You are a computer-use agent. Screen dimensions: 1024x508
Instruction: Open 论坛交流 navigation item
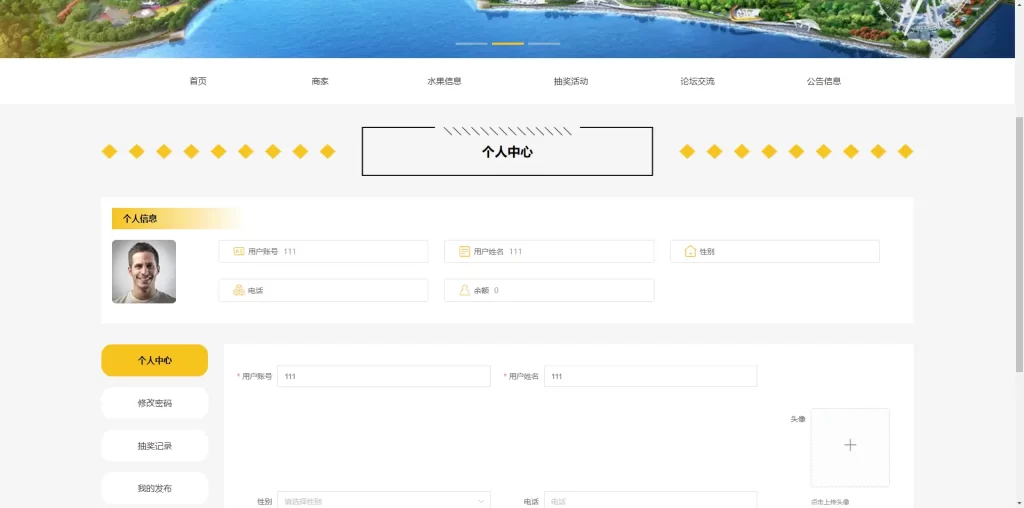(x=697, y=81)
